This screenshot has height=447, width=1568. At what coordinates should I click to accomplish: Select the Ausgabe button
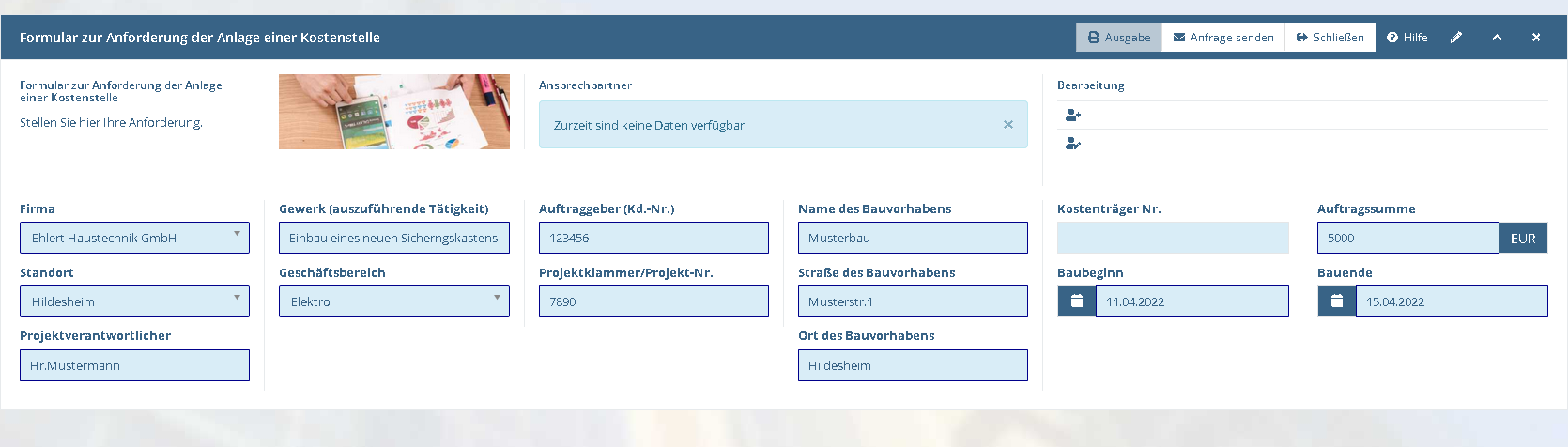(x=1119, y=38)
